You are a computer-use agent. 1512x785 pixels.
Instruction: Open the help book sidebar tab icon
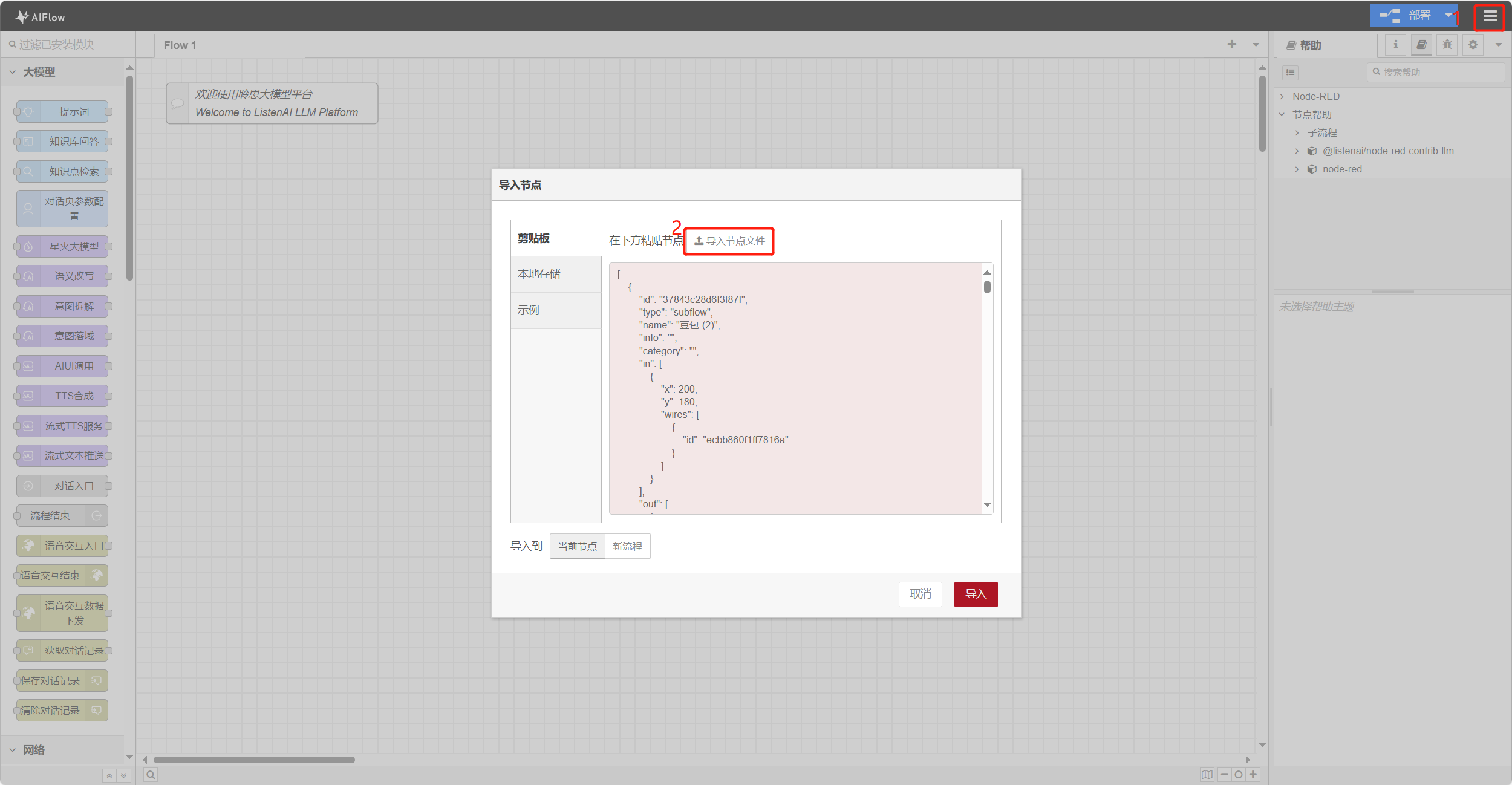pos(1421,45)
